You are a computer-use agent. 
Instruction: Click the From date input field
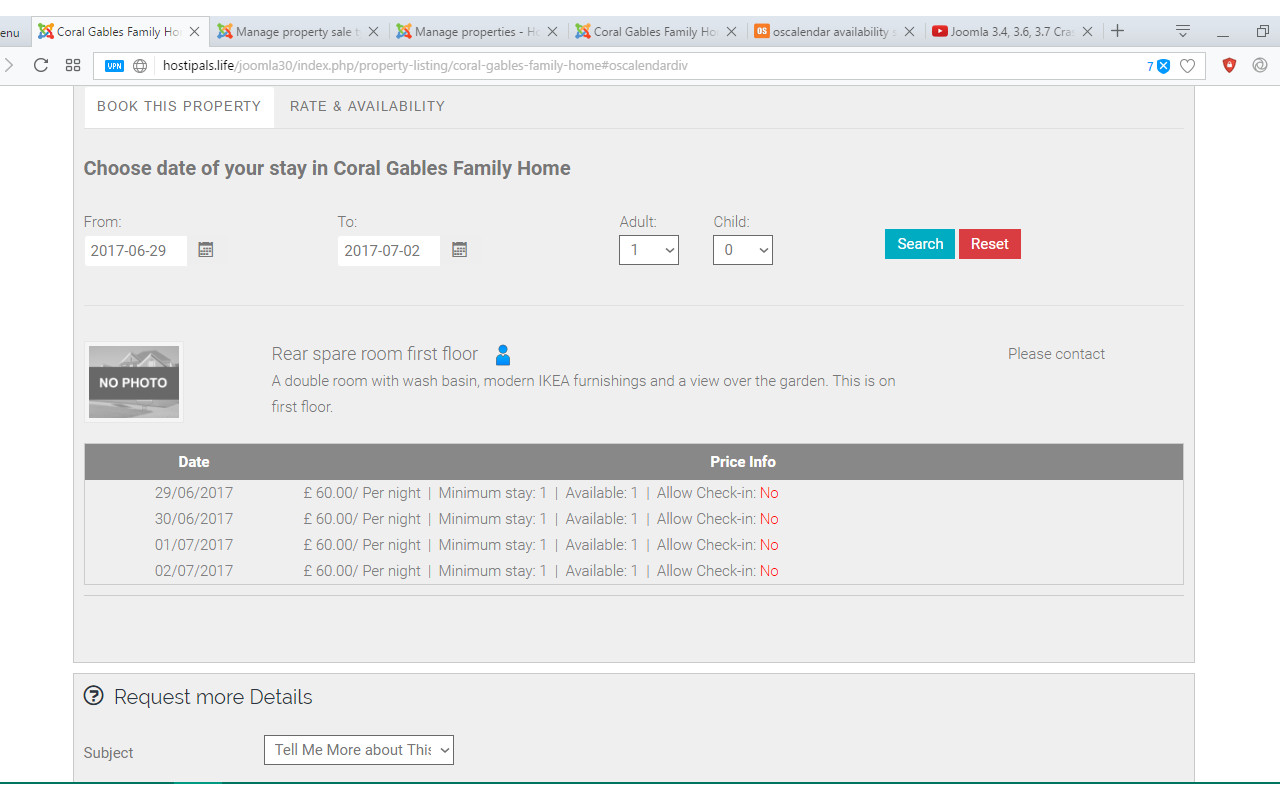[135, 251]
